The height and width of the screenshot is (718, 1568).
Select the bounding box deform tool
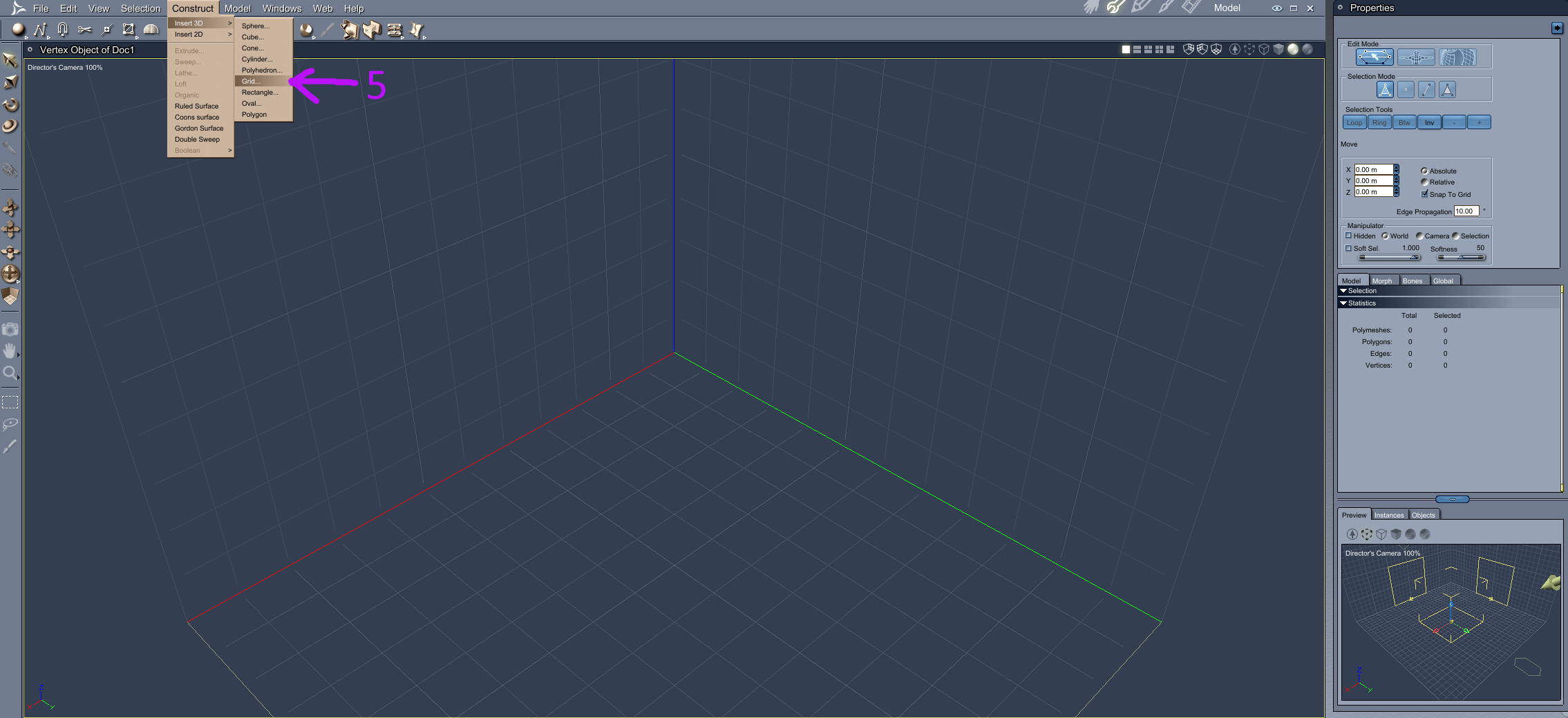coord(129,30)
